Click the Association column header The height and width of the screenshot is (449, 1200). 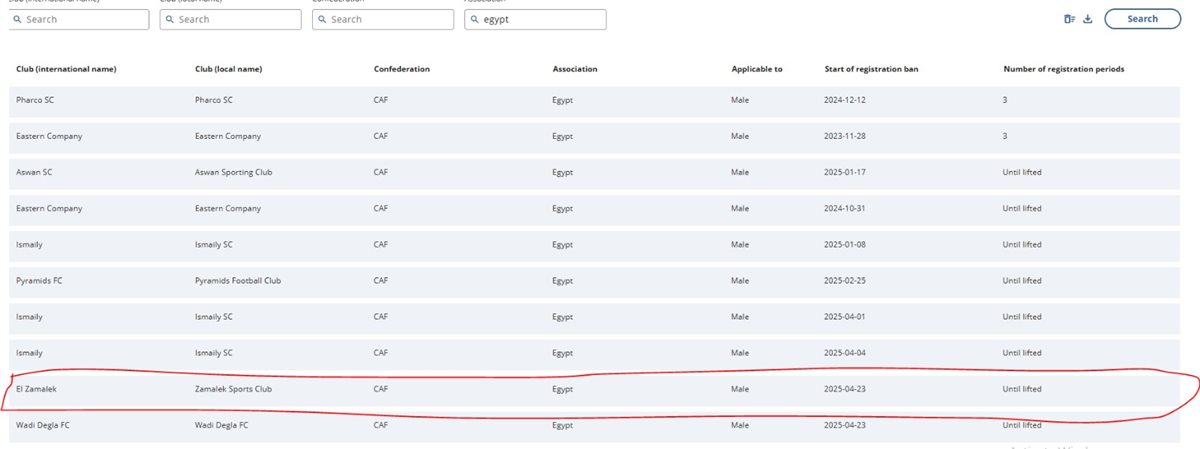coord(575,69)
